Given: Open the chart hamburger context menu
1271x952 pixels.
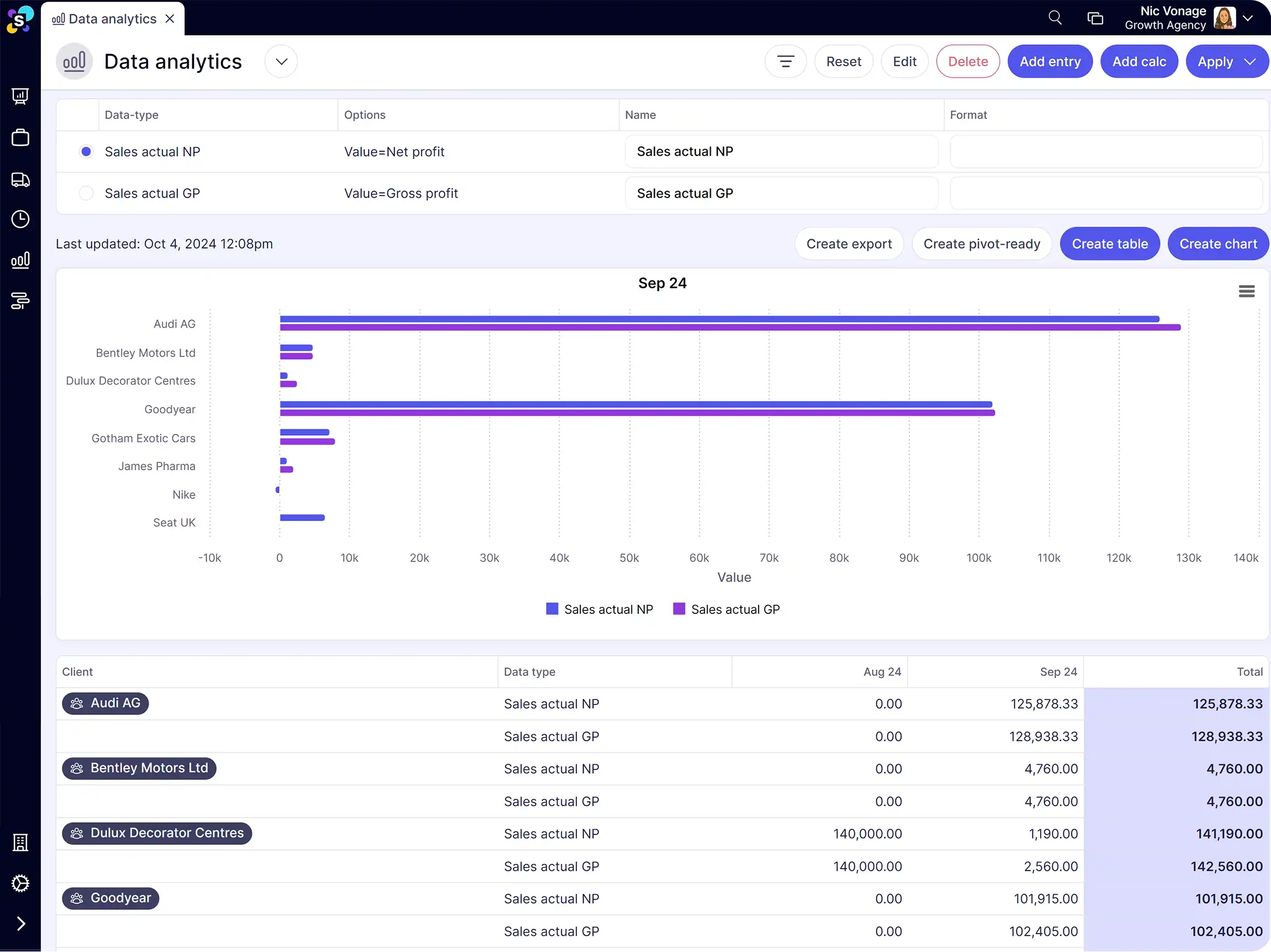Looking at the screenshot, I should pos(1246,292).
